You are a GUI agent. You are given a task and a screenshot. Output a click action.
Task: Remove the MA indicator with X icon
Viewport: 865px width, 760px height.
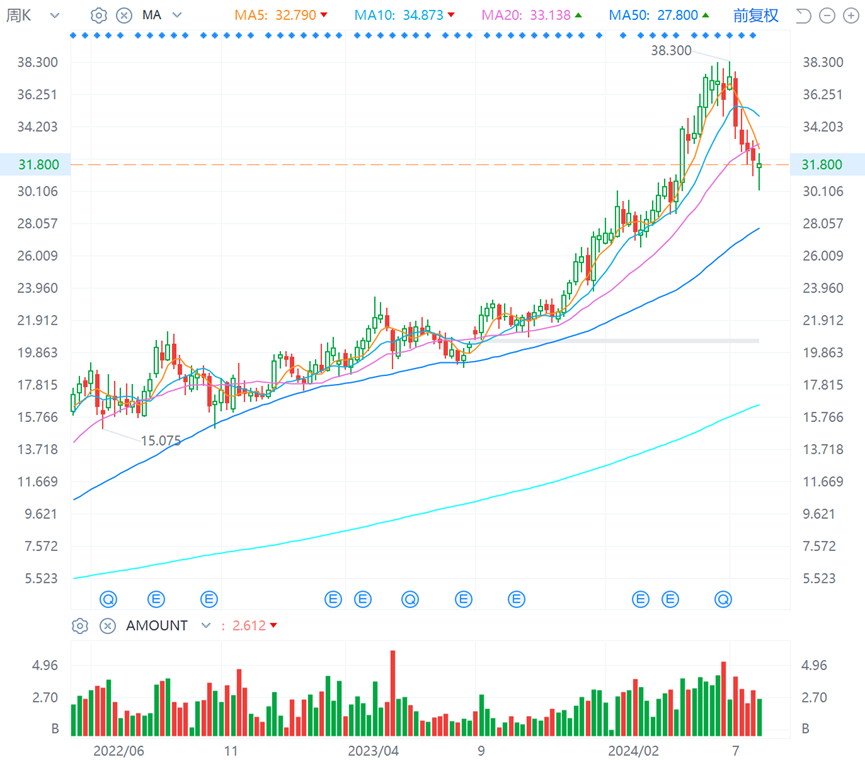[124, 15]
